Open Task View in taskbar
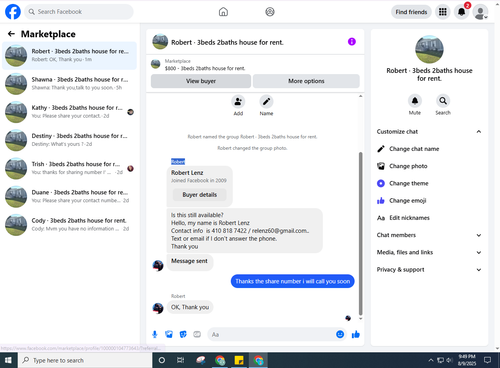 click(180, 360)
